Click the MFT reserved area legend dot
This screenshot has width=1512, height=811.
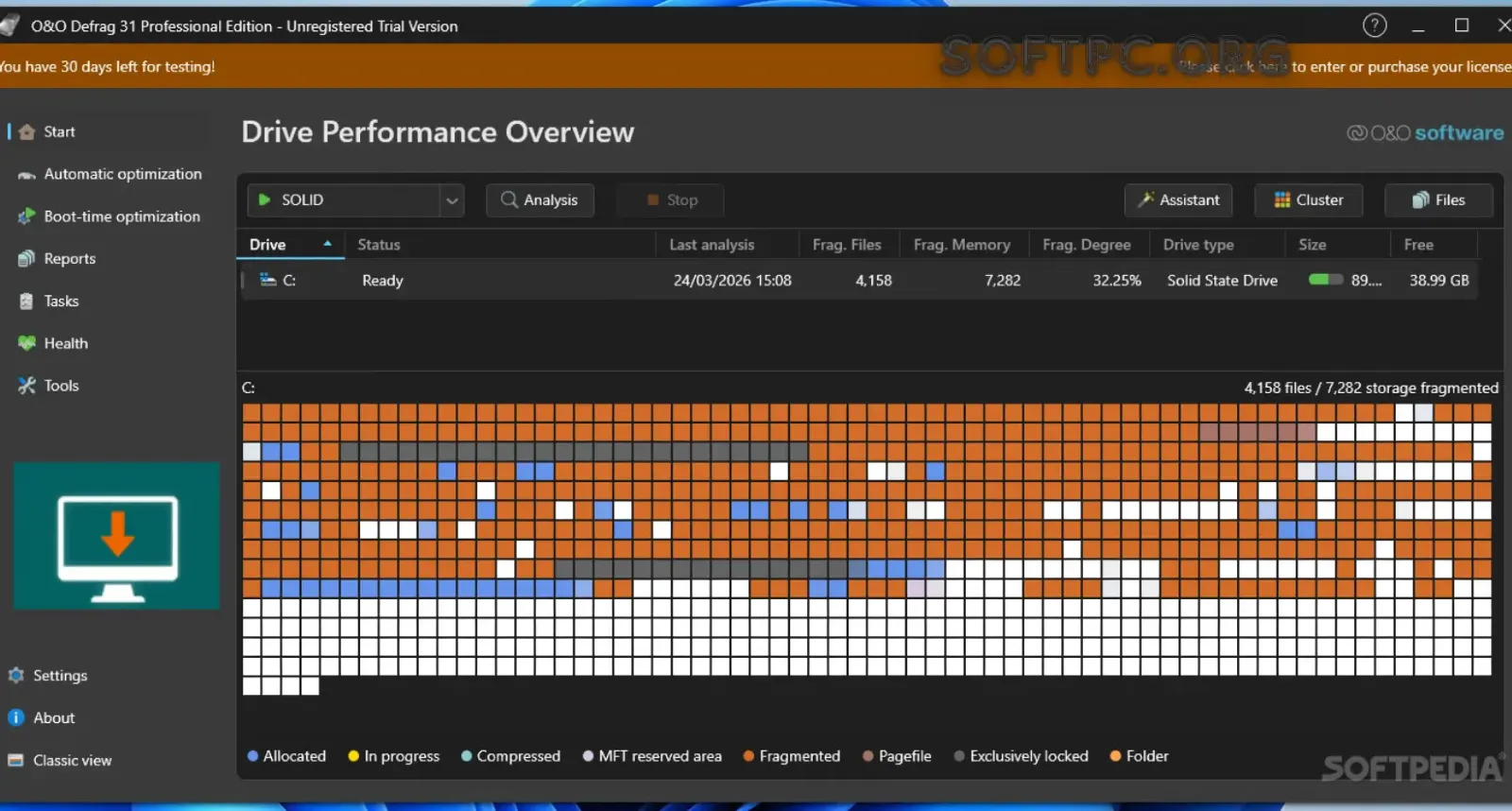click(x=588, y=756)
